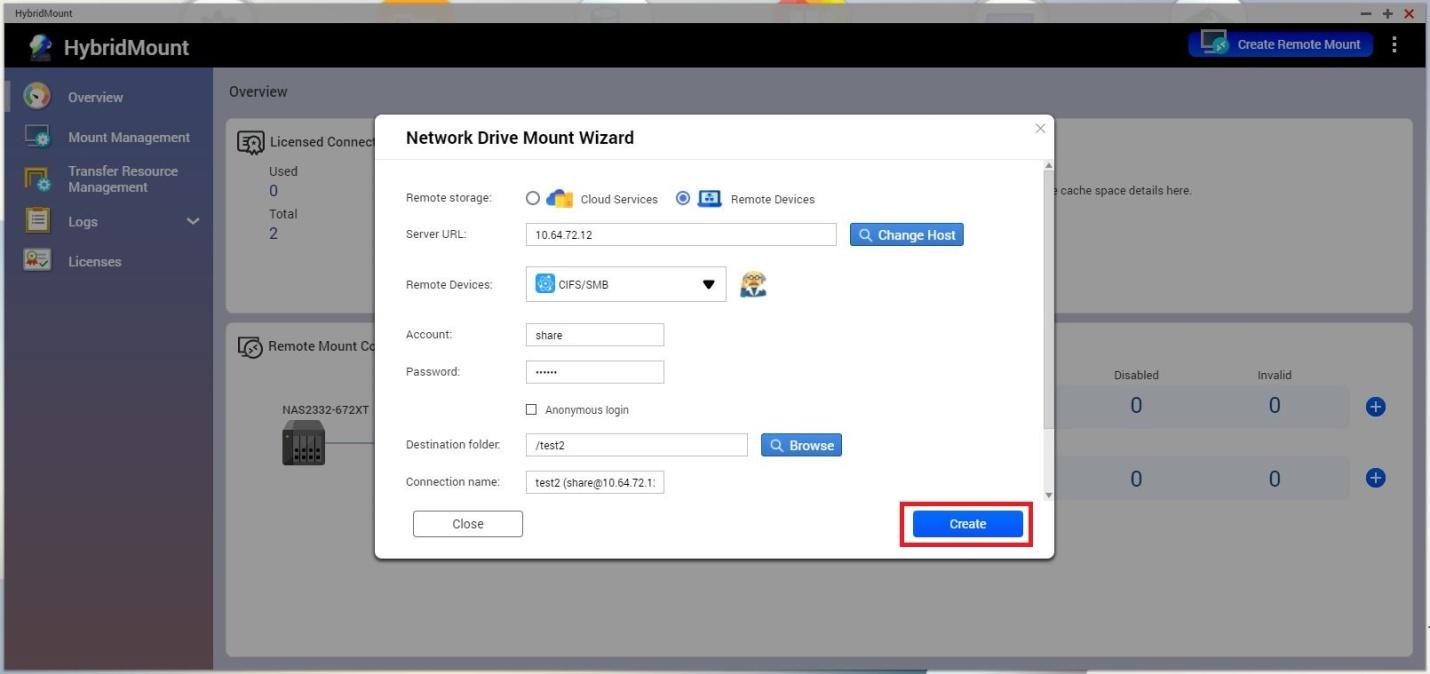
Task: Open Logs in the sidebar
Action: click(83, 222)
